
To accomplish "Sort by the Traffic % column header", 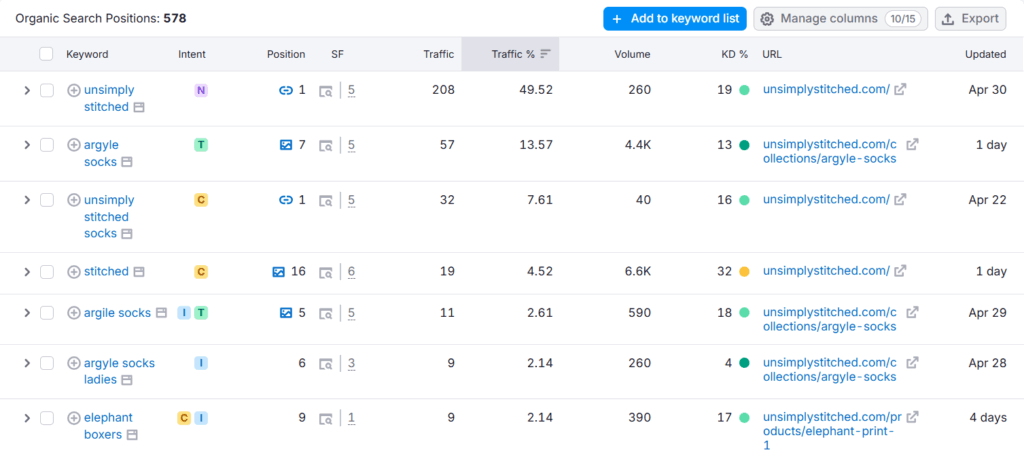I will tap(510, 54).
